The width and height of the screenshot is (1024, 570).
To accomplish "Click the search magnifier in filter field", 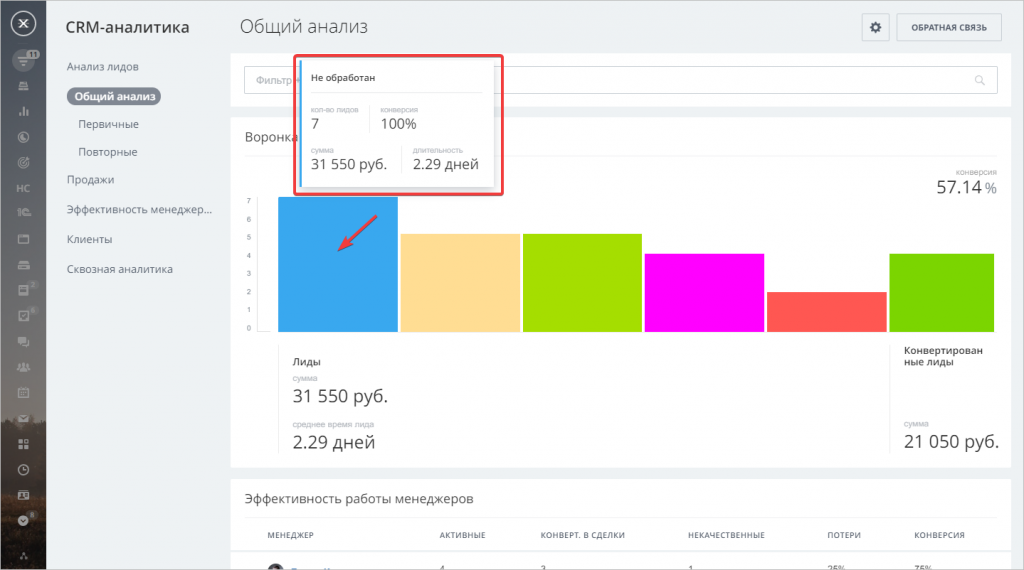I will pos(980,81).
